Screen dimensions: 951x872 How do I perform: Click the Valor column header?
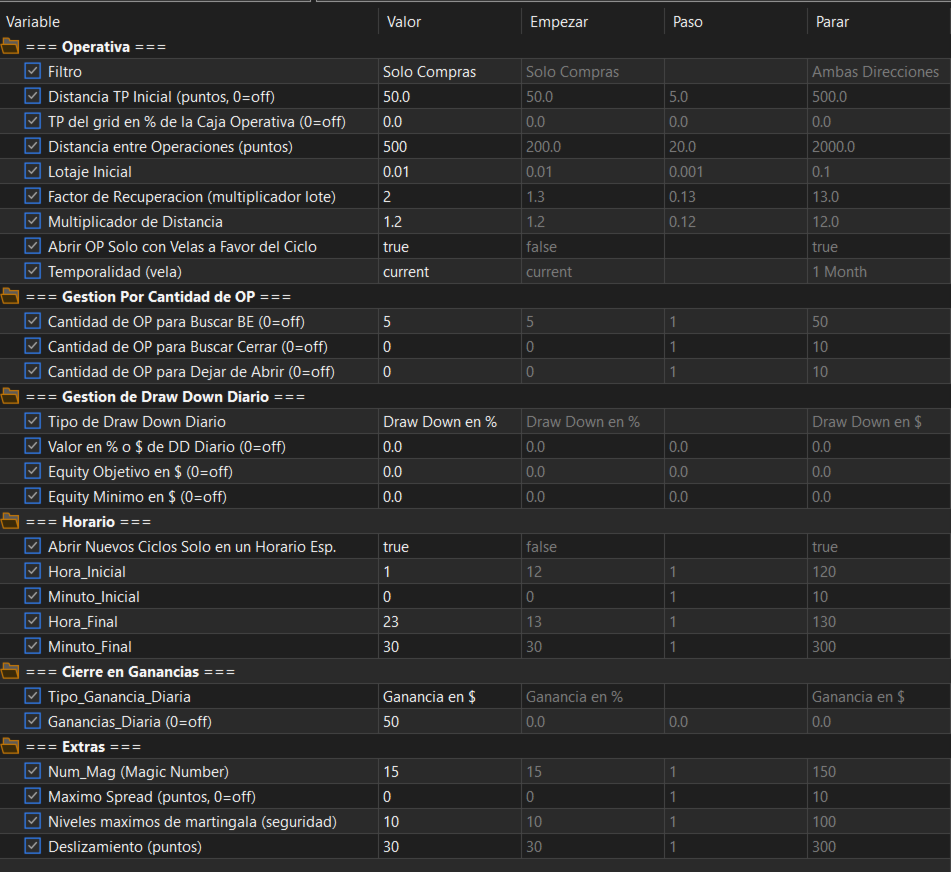[448, 21]
